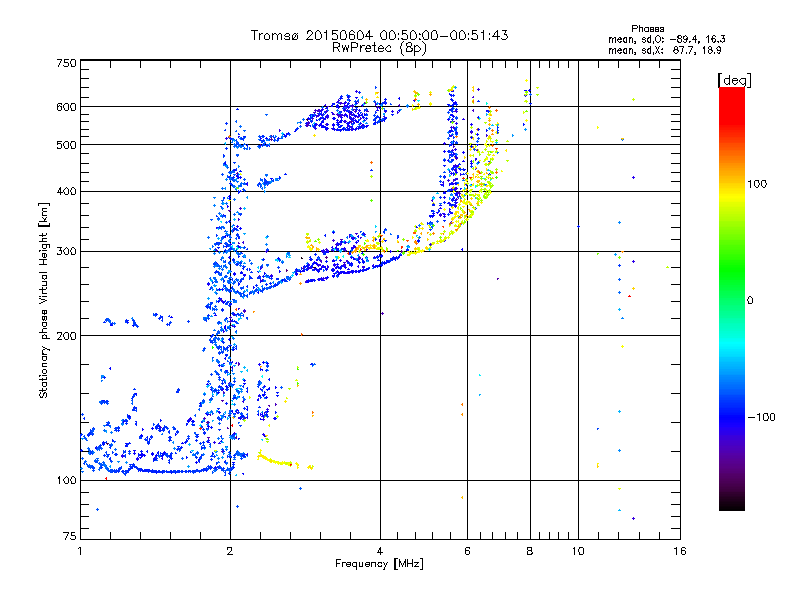Click the y-axis tick "75"
Image resolution: width=800 pixels, height=600 pixels.
pos(70,536)
